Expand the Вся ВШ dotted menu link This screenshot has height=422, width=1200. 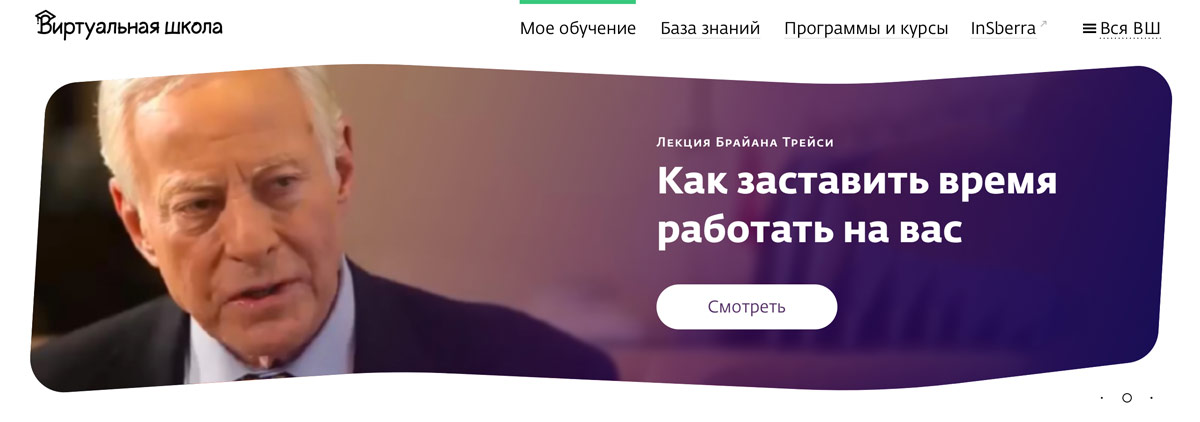1130,29
